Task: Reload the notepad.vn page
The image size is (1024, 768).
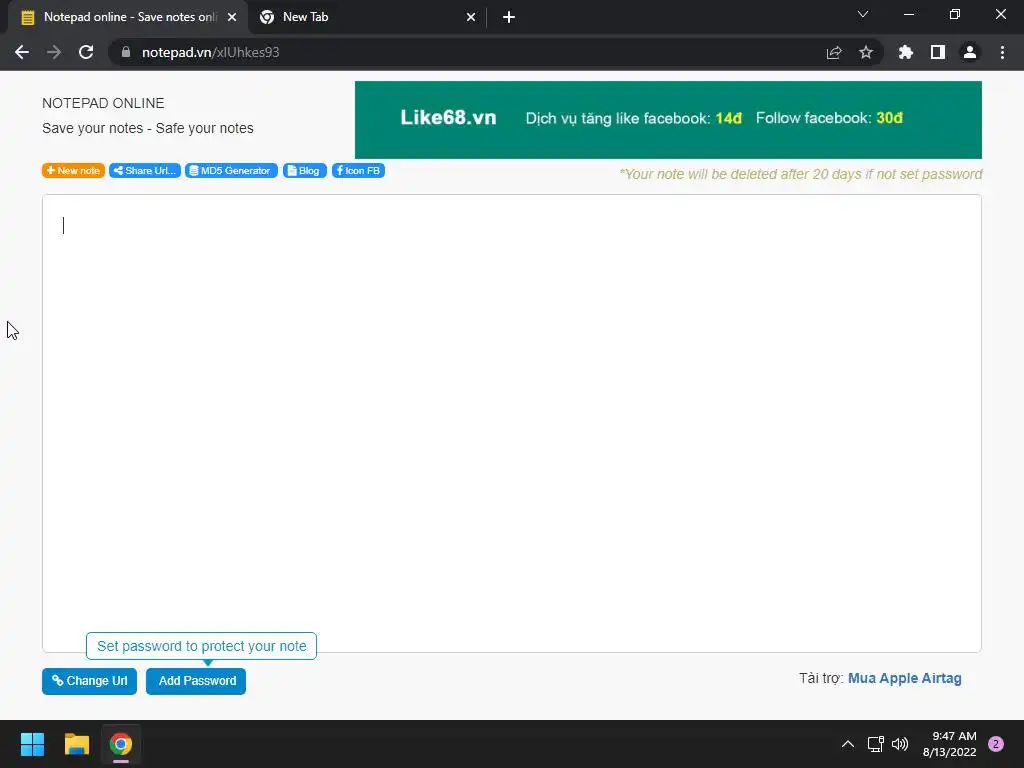Action: tap(86, 52)
